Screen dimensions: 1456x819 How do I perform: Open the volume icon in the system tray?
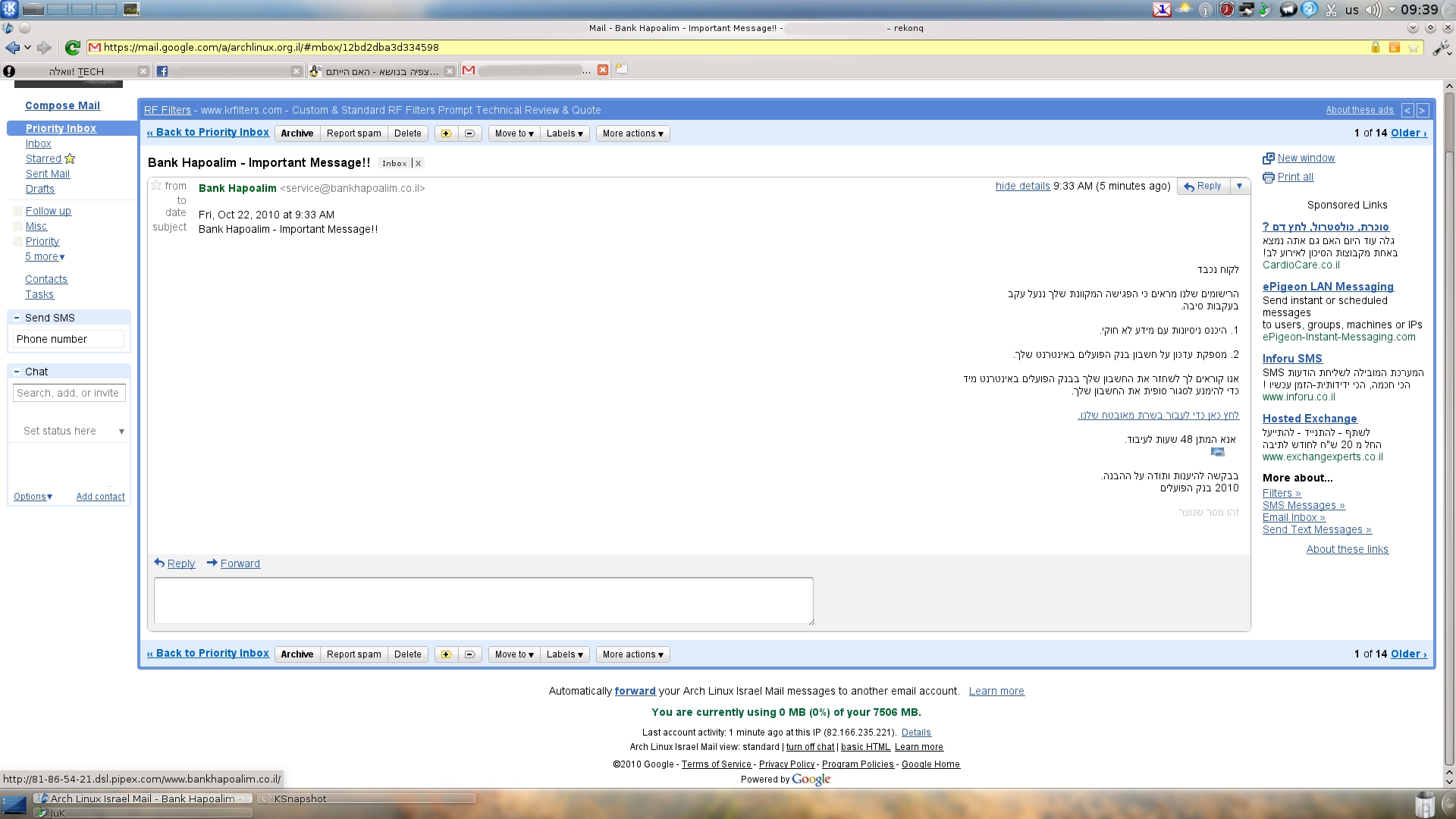pyautogui.click(x=1373, y=10)
